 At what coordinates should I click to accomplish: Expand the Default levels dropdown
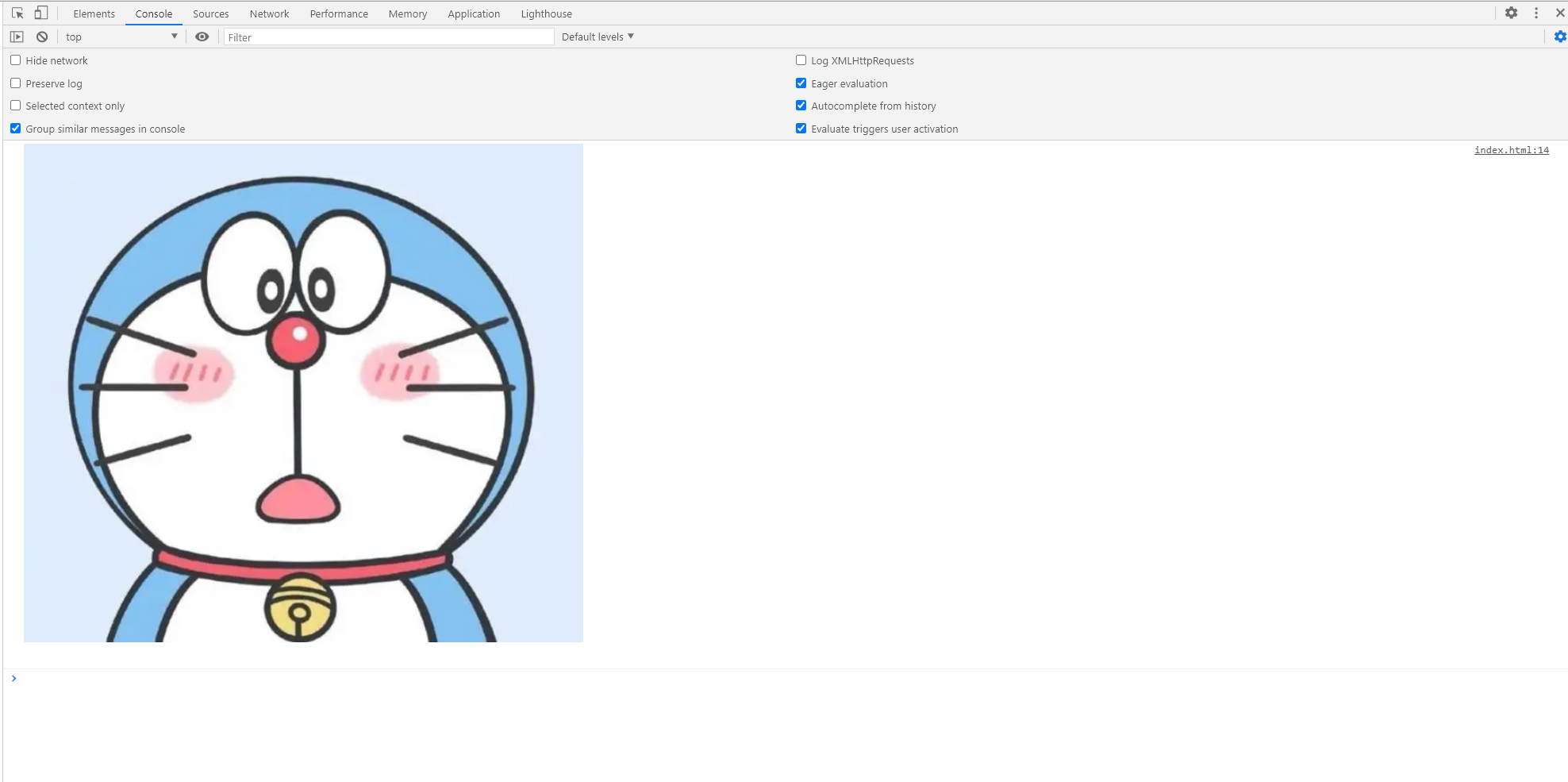point(598,37)
